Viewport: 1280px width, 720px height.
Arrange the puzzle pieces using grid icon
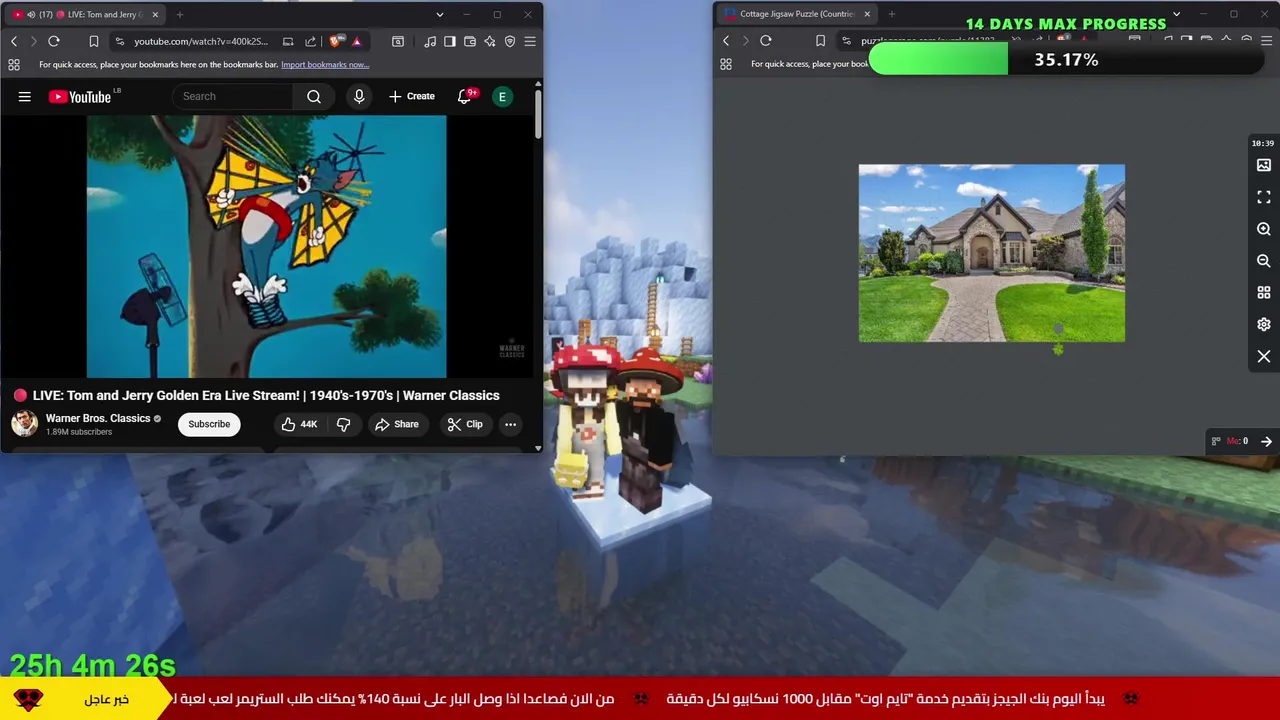1264,293
